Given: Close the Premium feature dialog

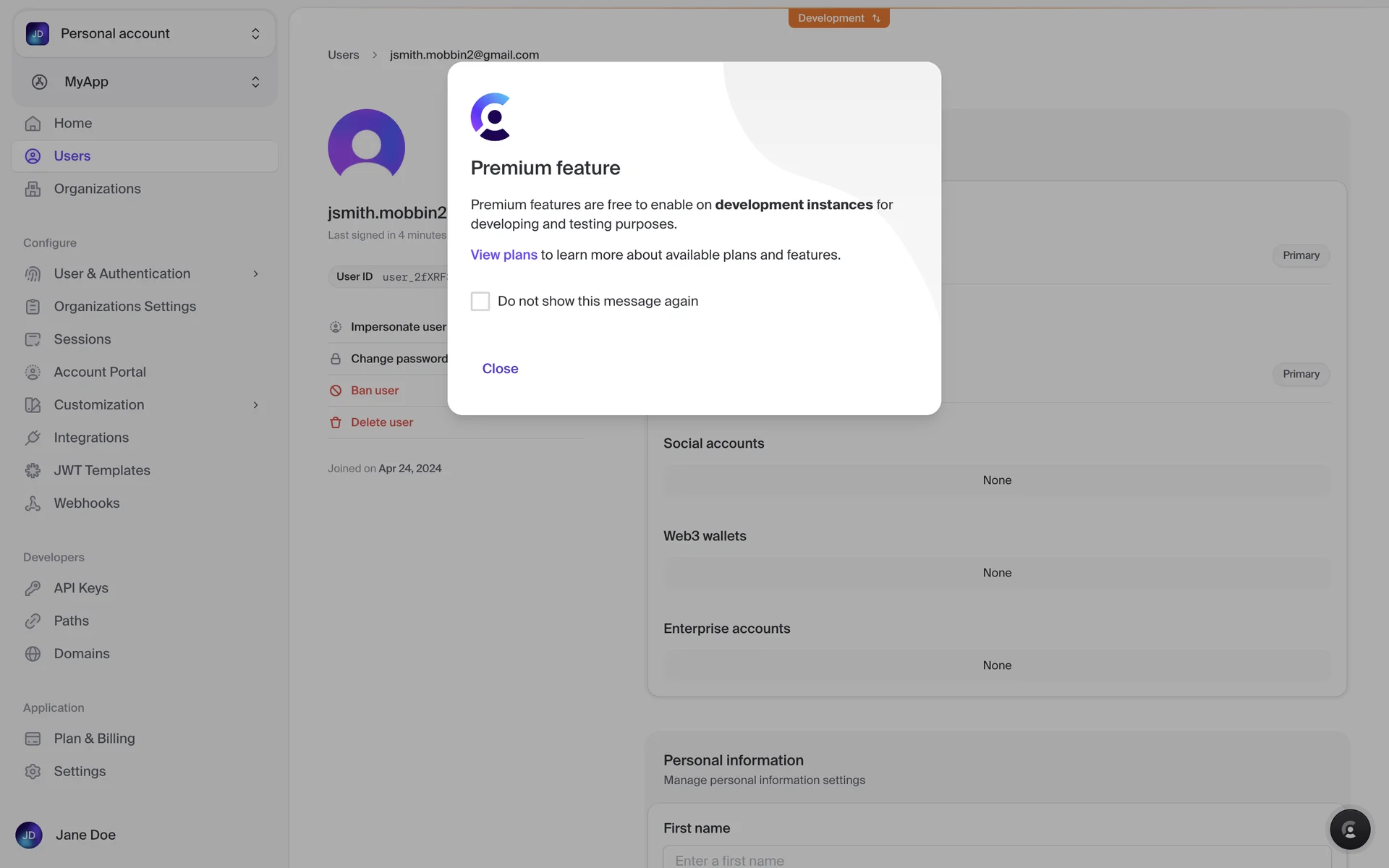Looking at the screenshot, I should coord(500,369).
